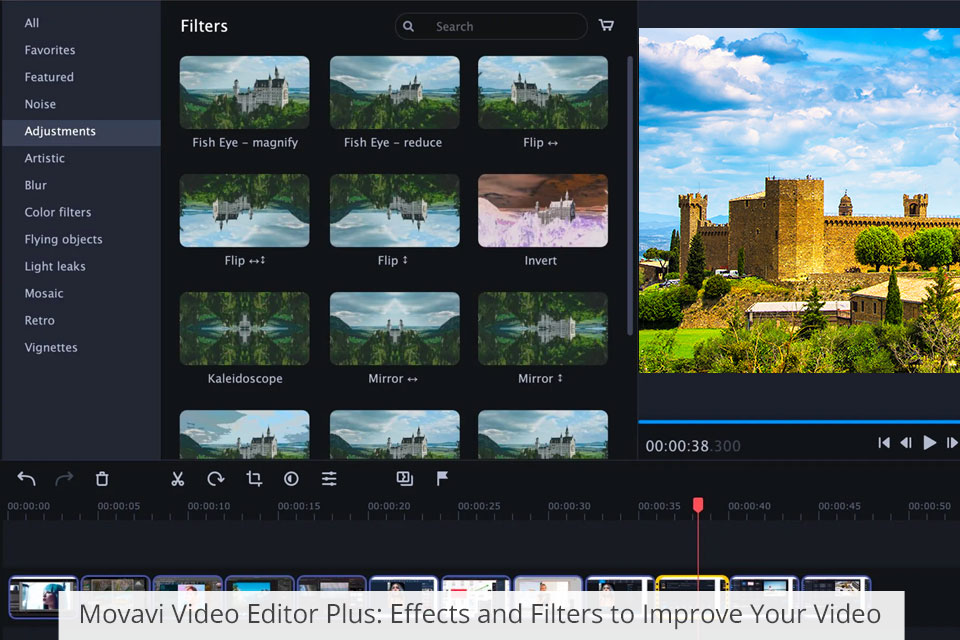The image size is (960, 640).
Task: Choose the vertical Flip filter thumbnail
Action: click(x=394, y=210)
